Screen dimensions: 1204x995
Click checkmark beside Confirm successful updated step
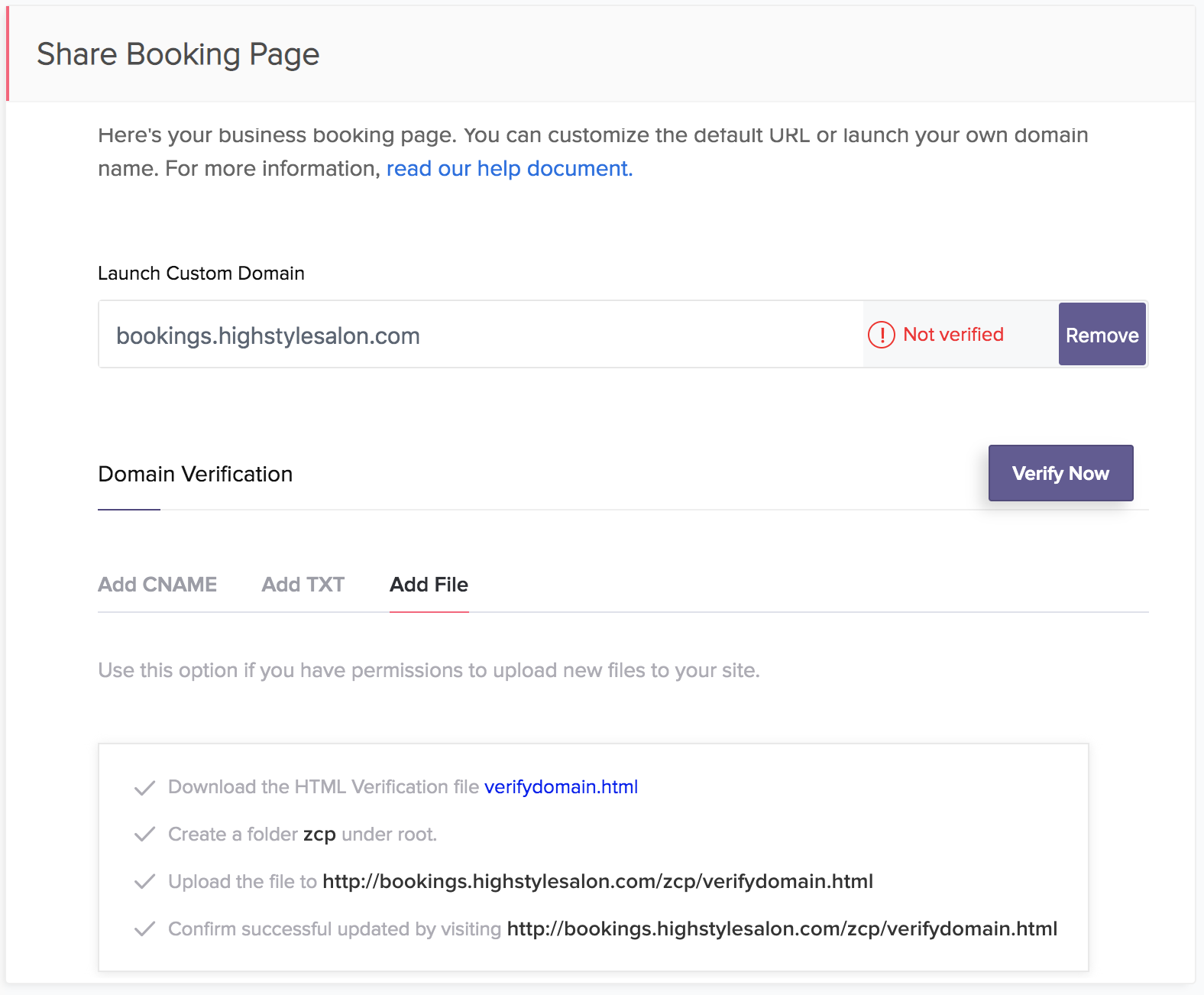tap(144, 929)
